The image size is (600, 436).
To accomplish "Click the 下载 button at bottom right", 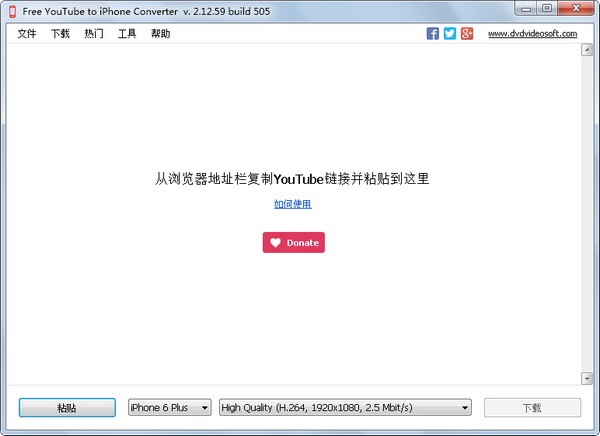I will click(x=532, y=408).
